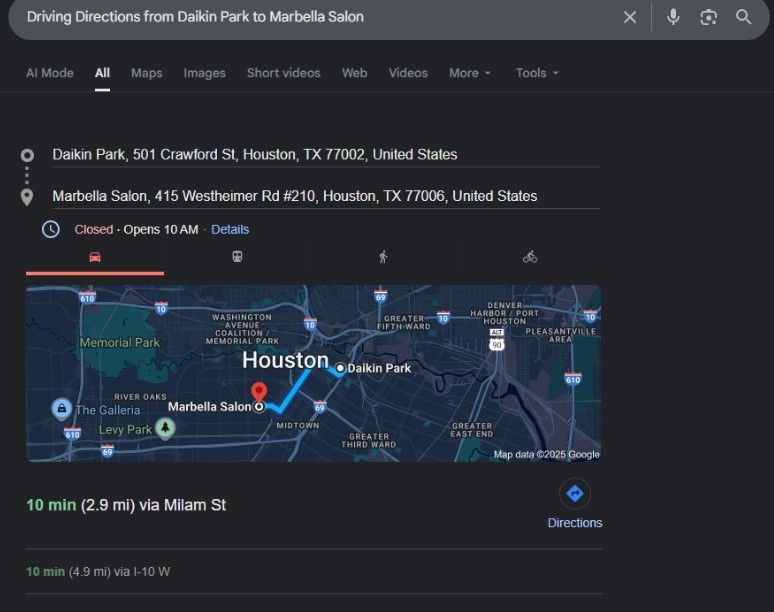Edit the Daikin Park origin address field
The height and width of the screenshot is (612, 774).
click(x=326, y=155)
